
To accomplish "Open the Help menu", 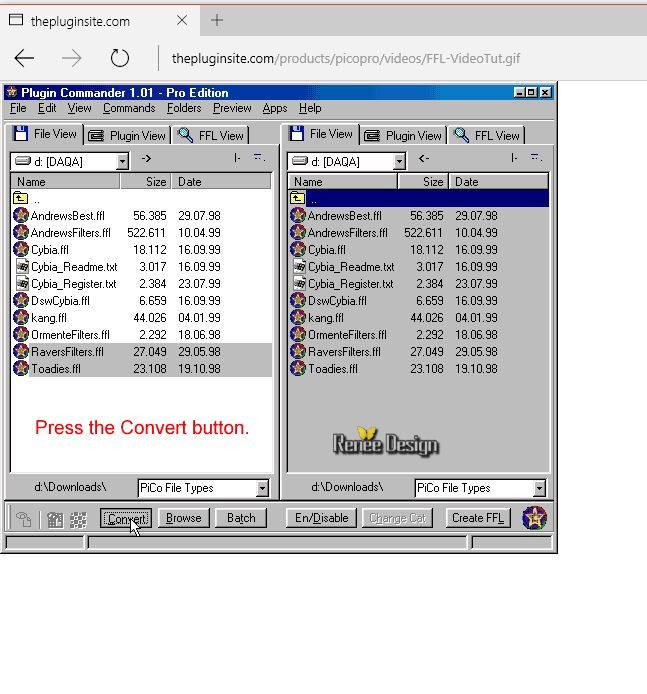I will pos(310,108).
